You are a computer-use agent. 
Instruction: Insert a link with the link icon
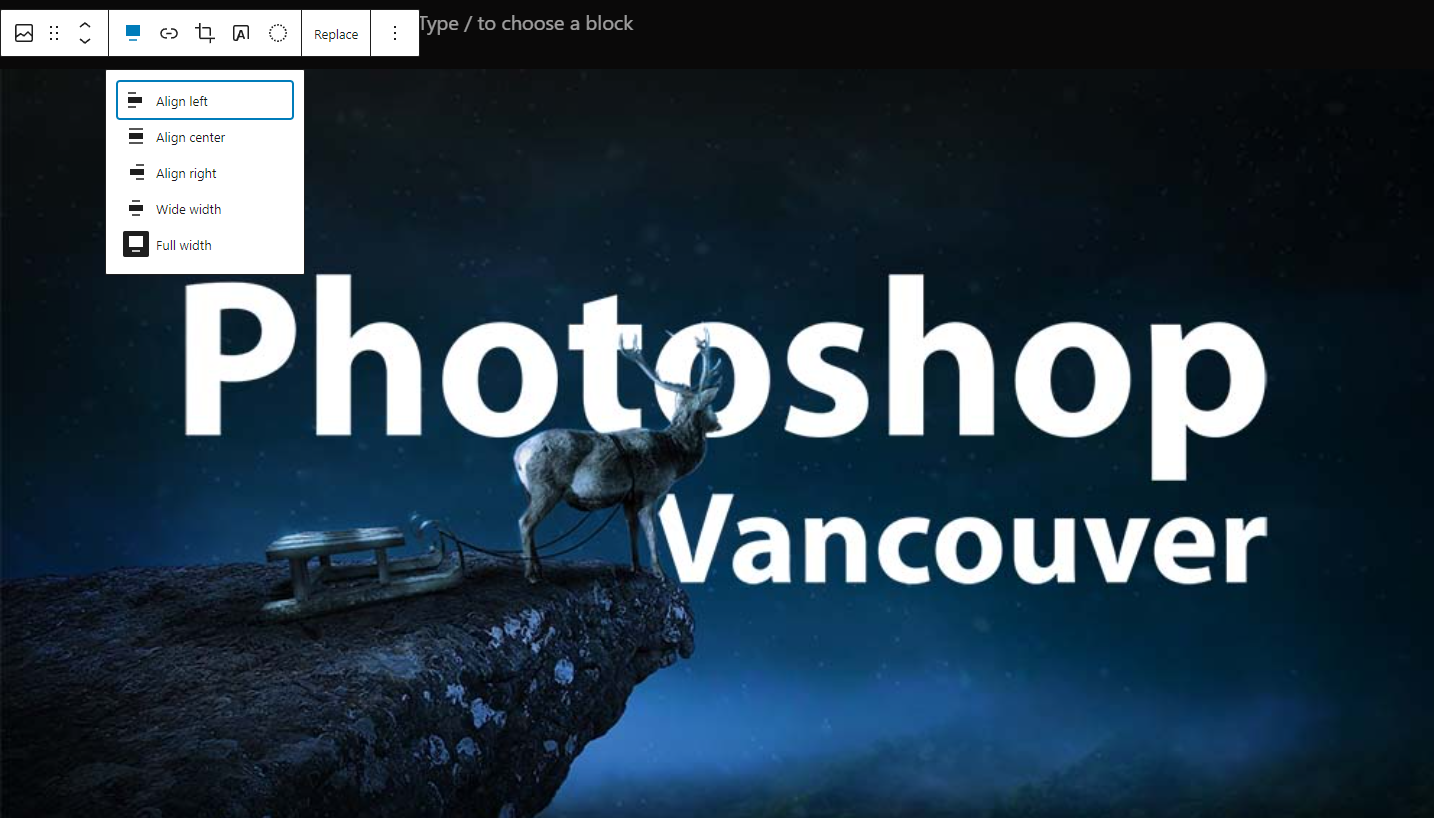[169, 34]
